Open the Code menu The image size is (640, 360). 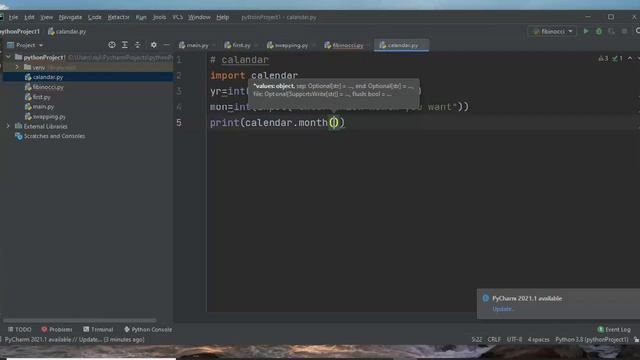click(94, 17)
